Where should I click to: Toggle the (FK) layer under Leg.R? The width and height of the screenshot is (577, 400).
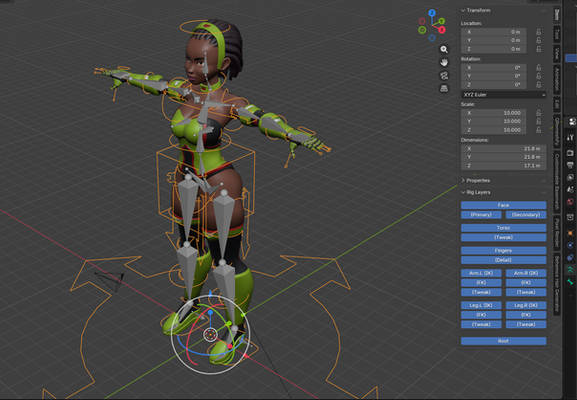[526, 315]
